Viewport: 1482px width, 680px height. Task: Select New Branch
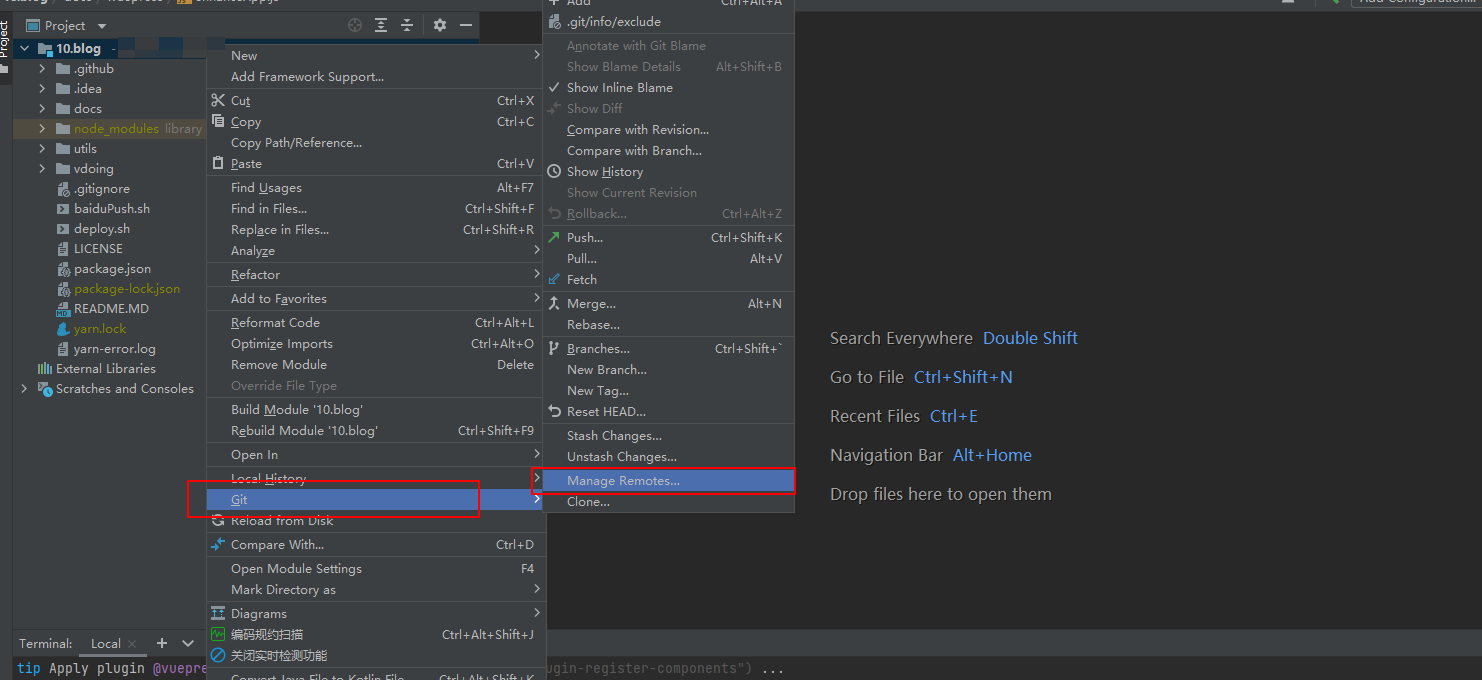(668, 369)
